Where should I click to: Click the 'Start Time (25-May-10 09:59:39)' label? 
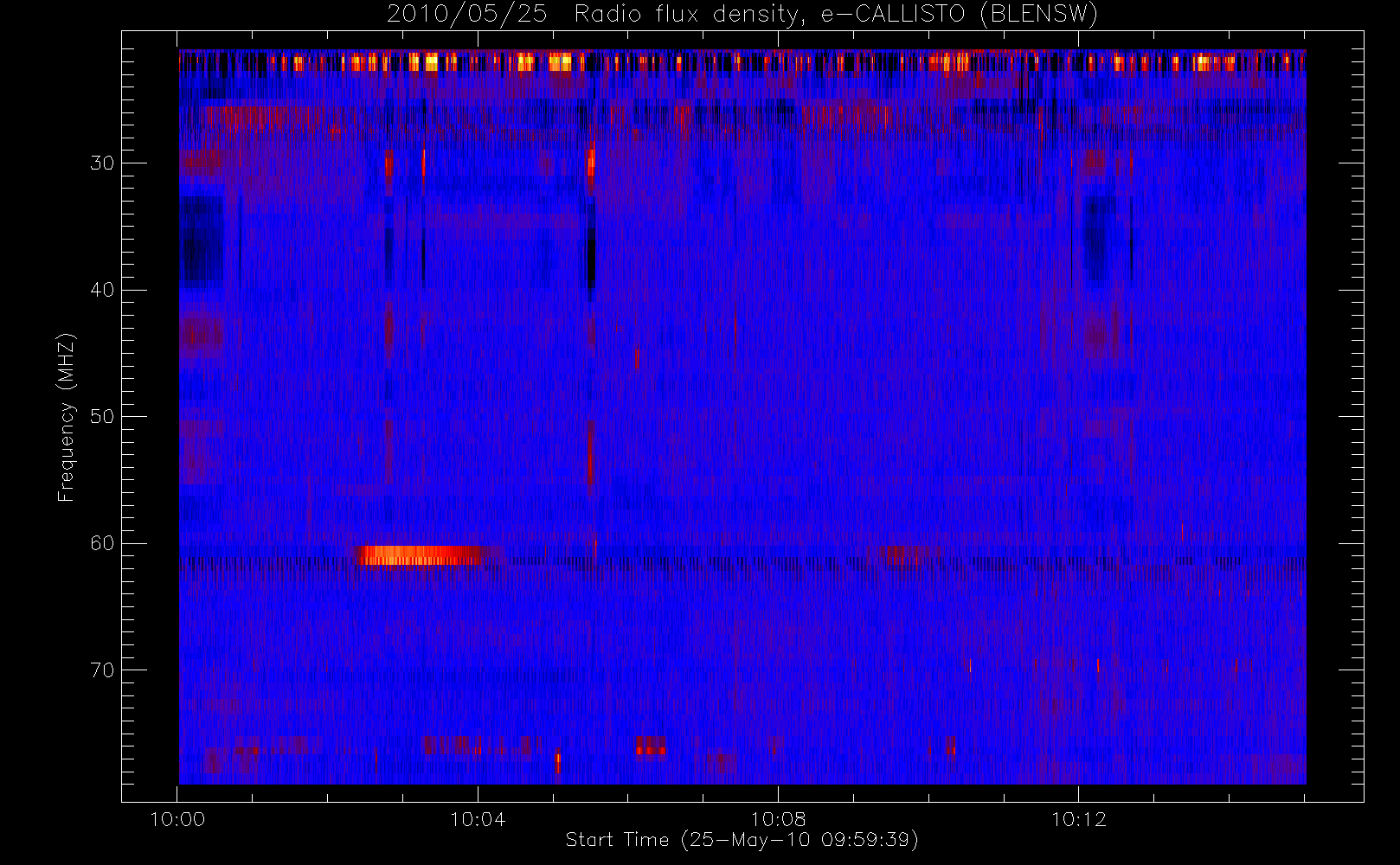pyautogui.click(x=742, y=840)
